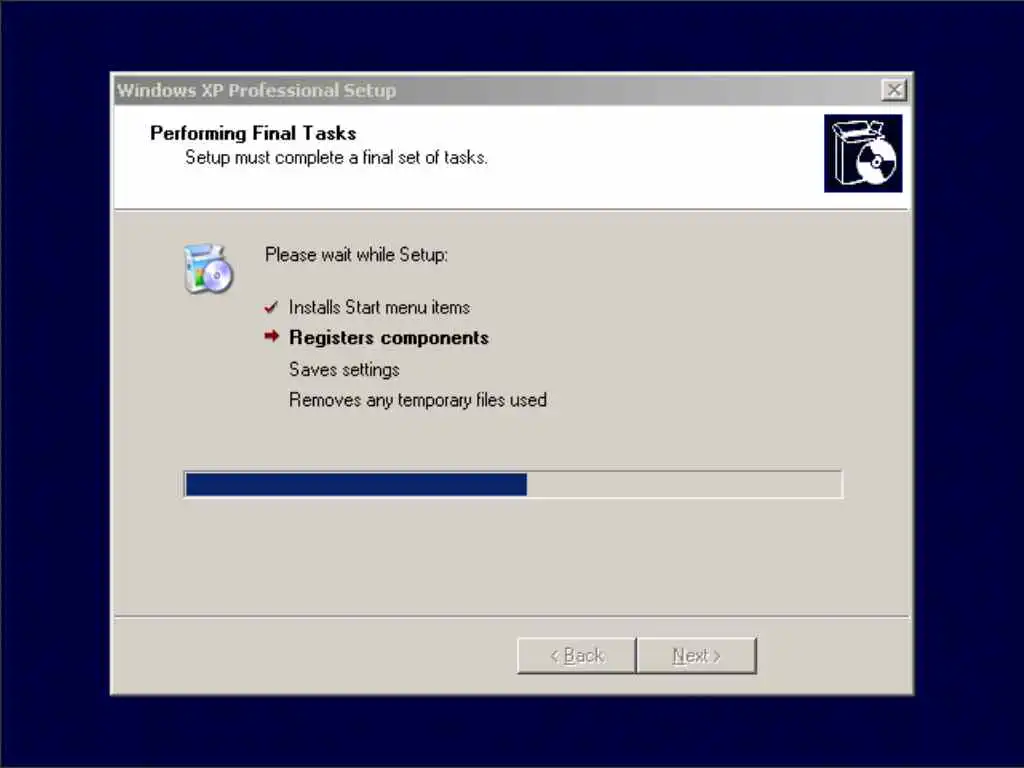The image size is (1024, 768).
Task: Click the Next button
Action: (697, 655)
